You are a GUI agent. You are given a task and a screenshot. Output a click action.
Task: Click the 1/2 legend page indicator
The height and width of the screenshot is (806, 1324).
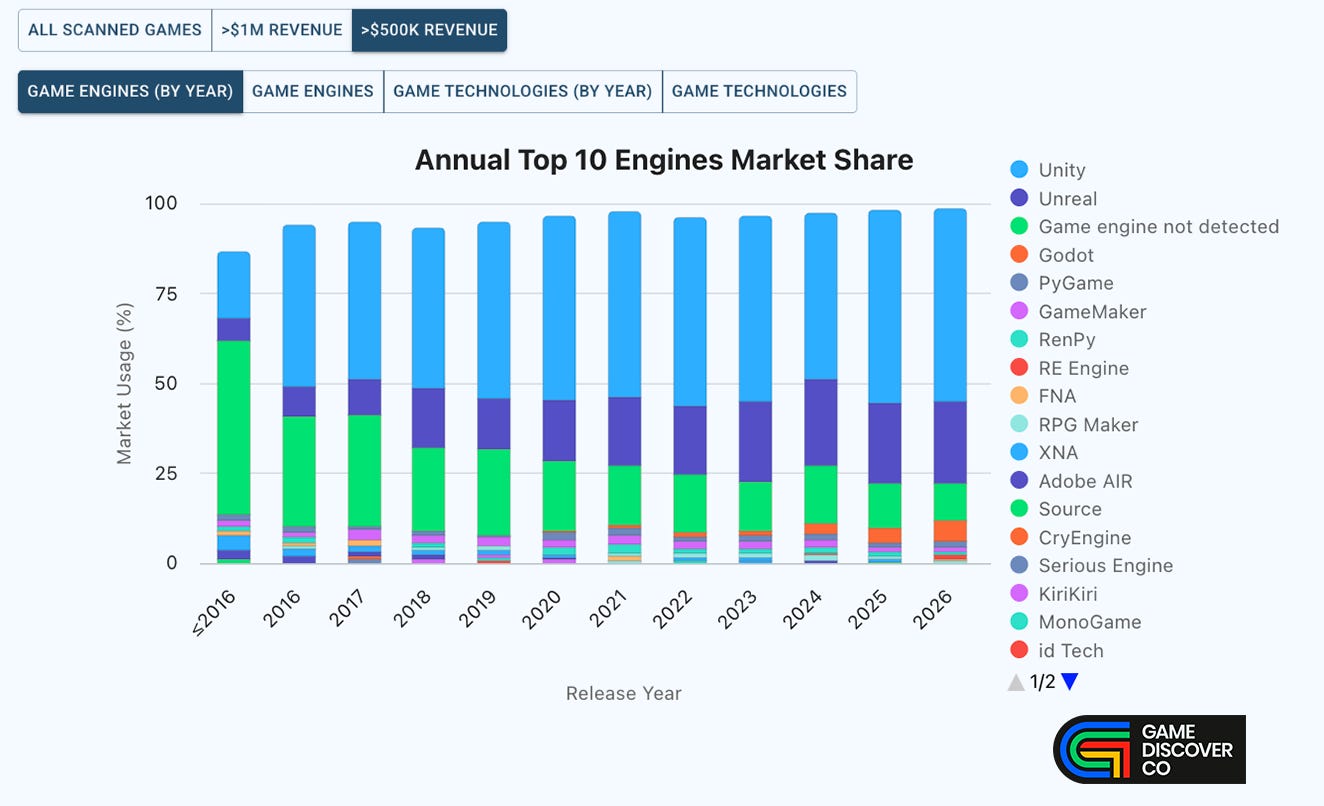1043,682
